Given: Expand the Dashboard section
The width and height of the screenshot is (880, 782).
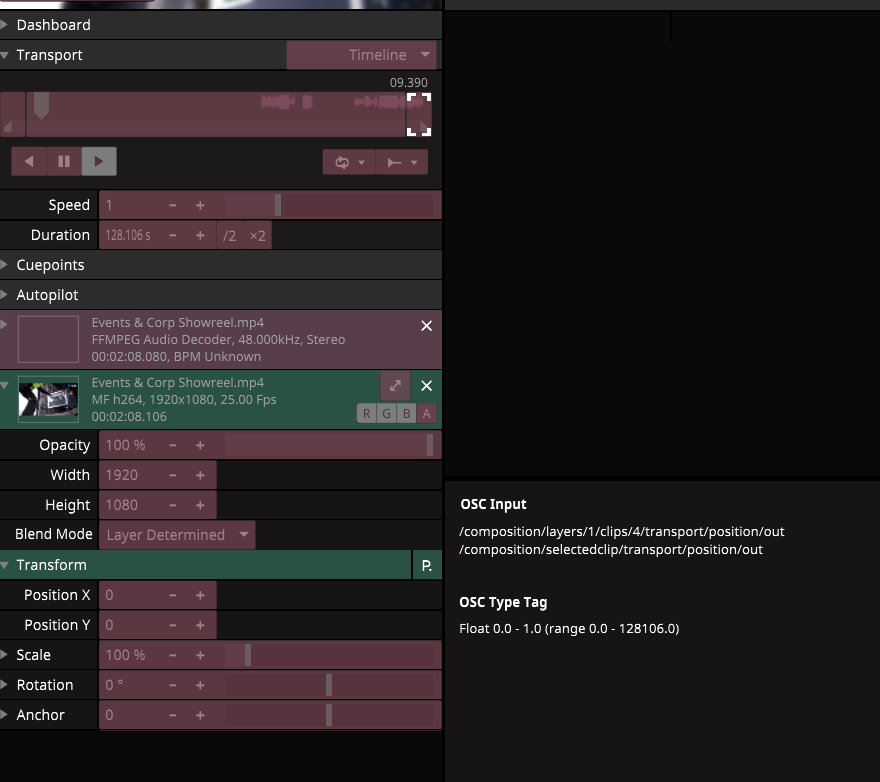Looking at the screenshot, I should [53, 25].
